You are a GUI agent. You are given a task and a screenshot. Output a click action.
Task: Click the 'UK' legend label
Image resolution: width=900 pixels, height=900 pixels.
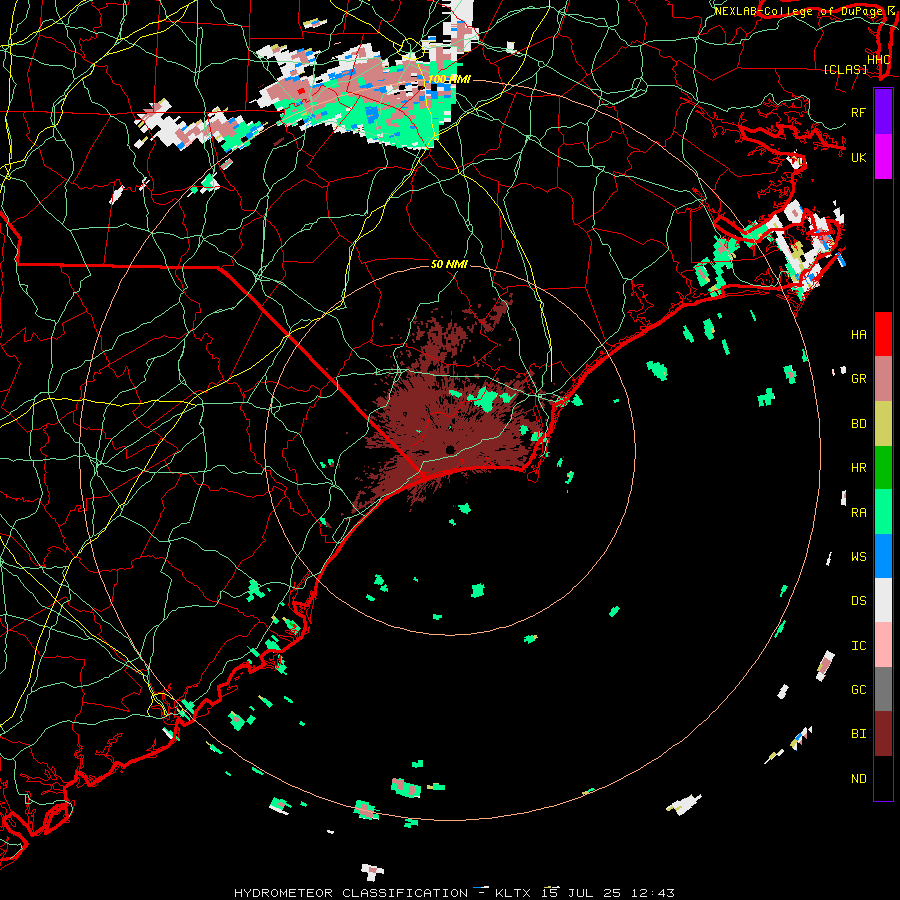(x=858, y=157)
